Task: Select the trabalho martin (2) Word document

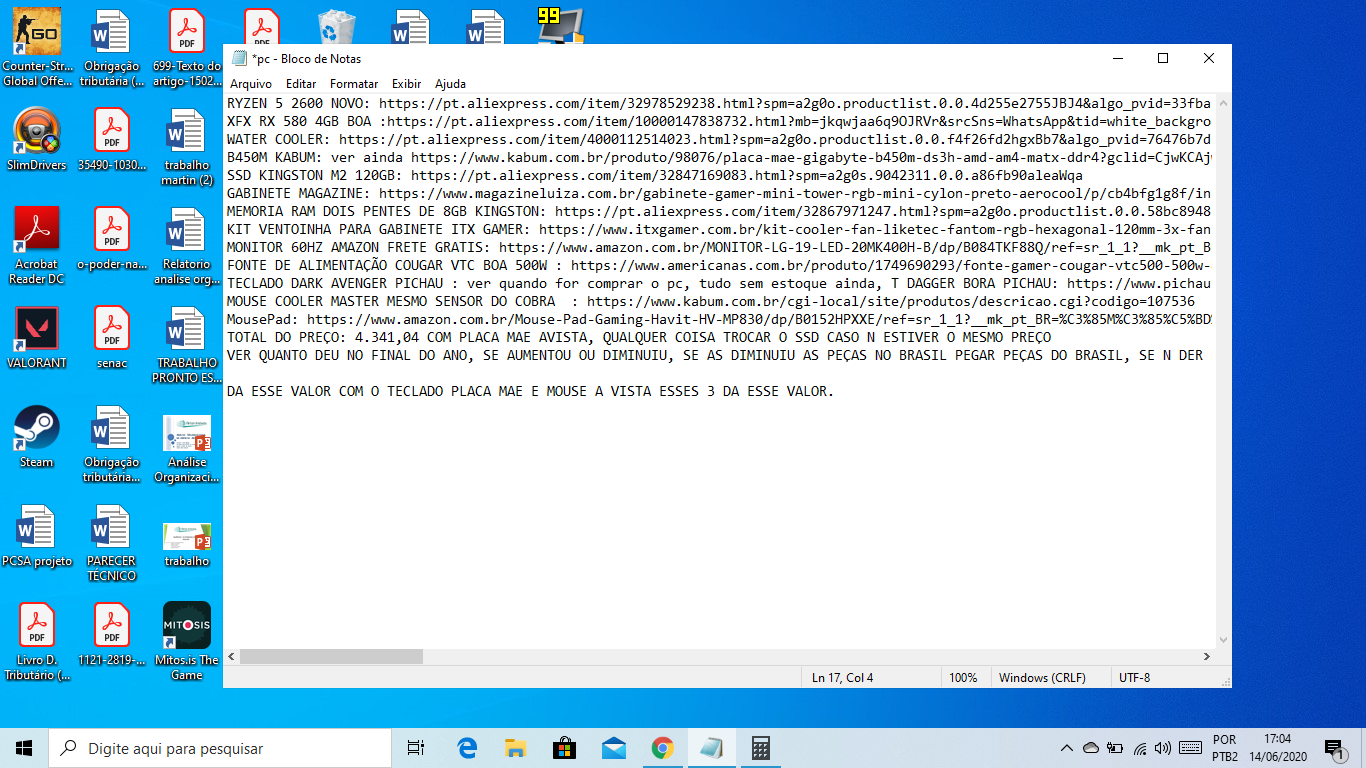Action: (x=187, y=147)
